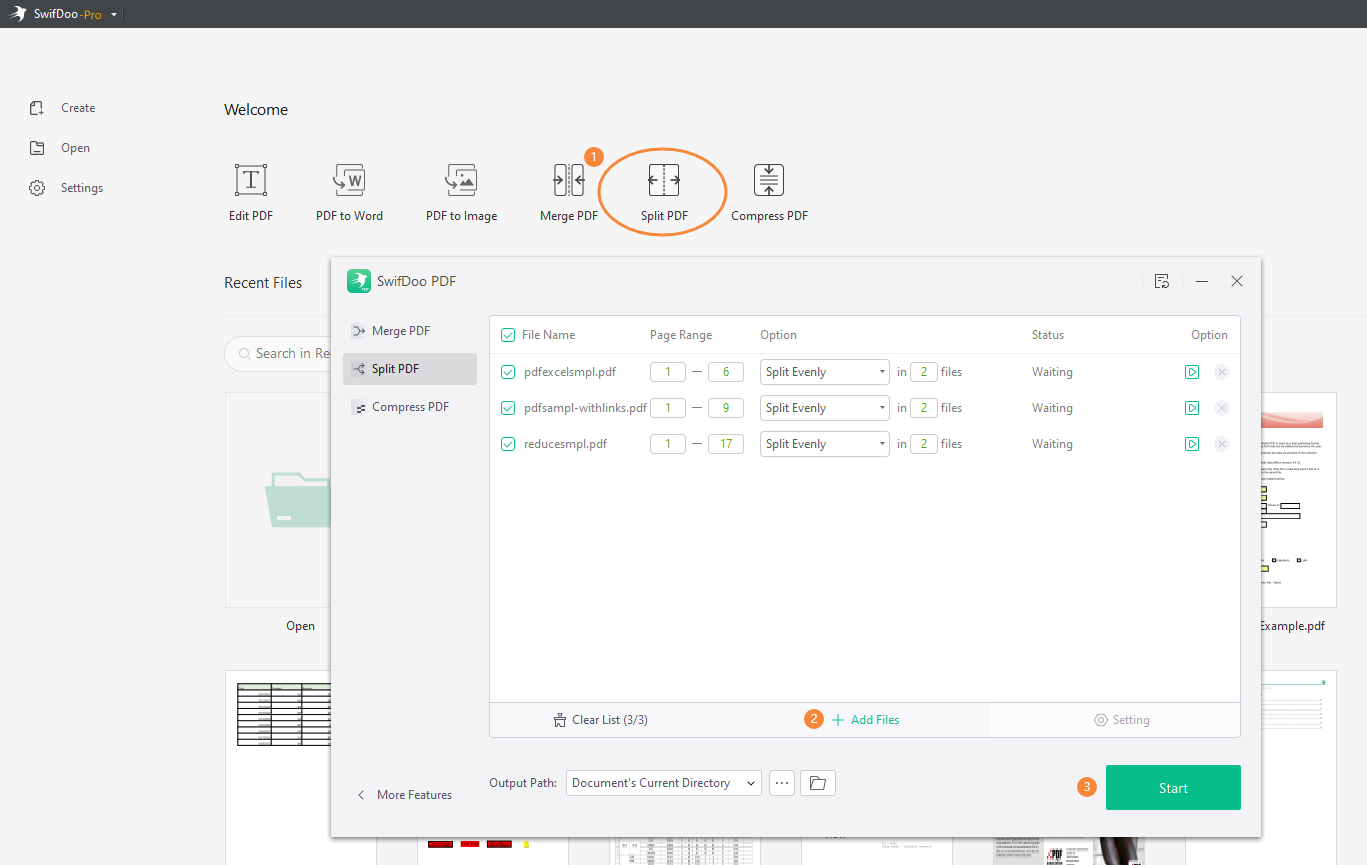This screenshot has height=865, width=1367.
Task: Launch PDF to Word converter
Action: [349, 193]
